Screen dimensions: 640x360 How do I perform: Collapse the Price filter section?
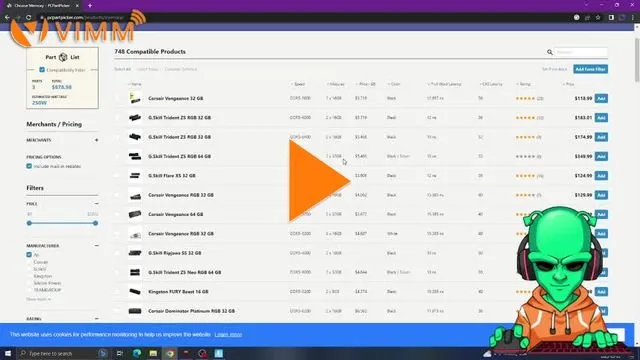(x=97, y=203)
